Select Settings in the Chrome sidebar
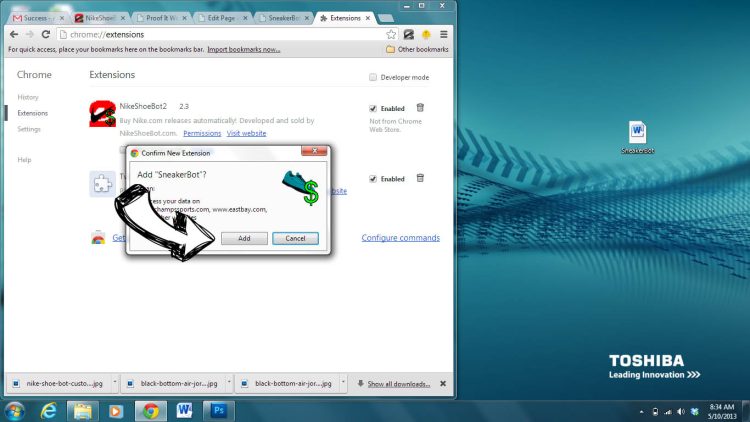The image size is (750, 422). [x=29, y=129]
